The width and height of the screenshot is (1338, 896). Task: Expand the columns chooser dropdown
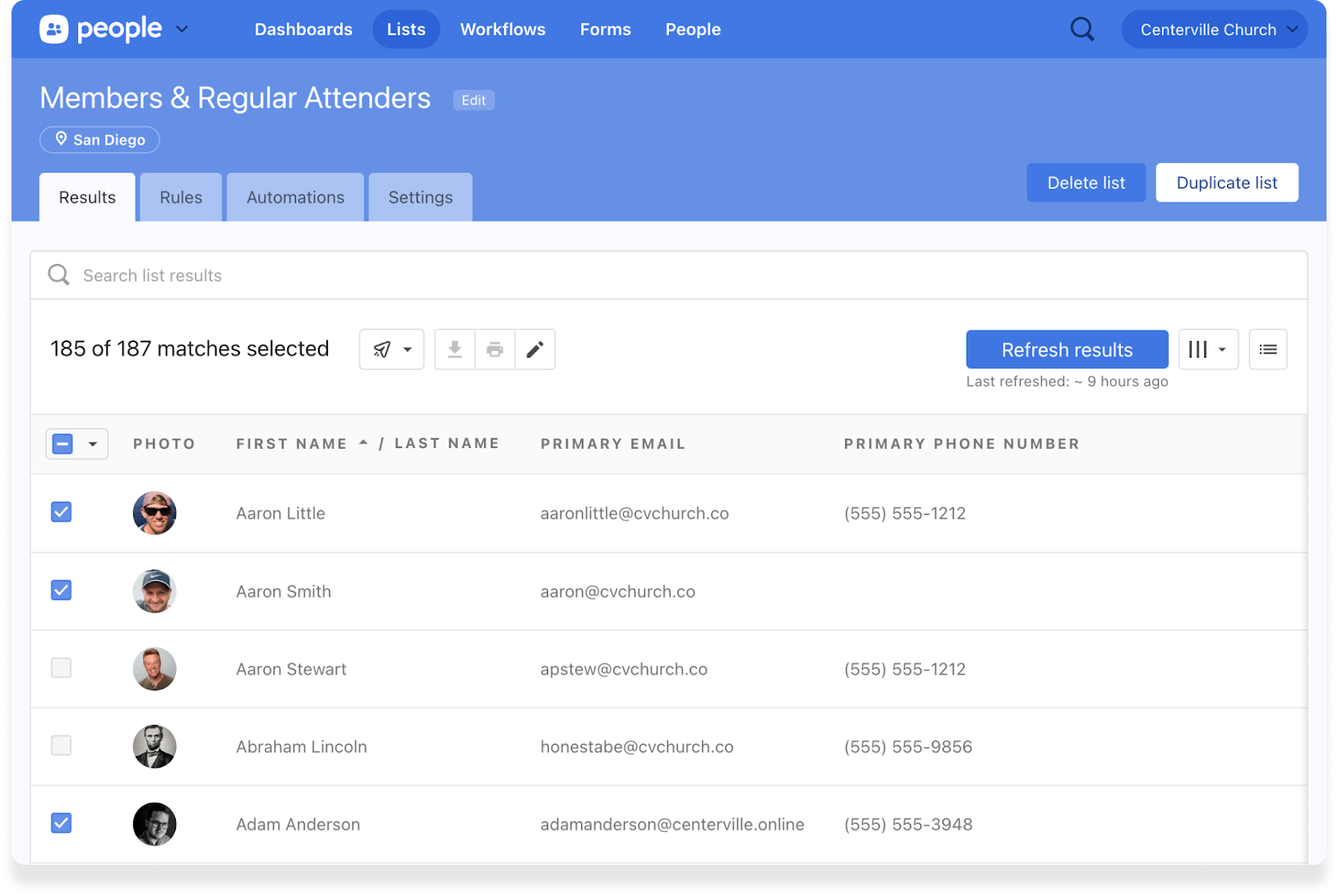coord(1207,349)
